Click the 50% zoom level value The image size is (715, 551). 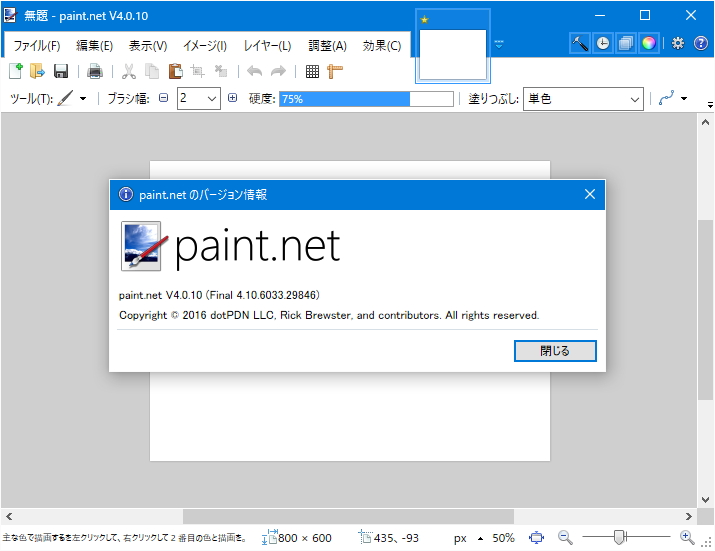click(x=503, y=538)
